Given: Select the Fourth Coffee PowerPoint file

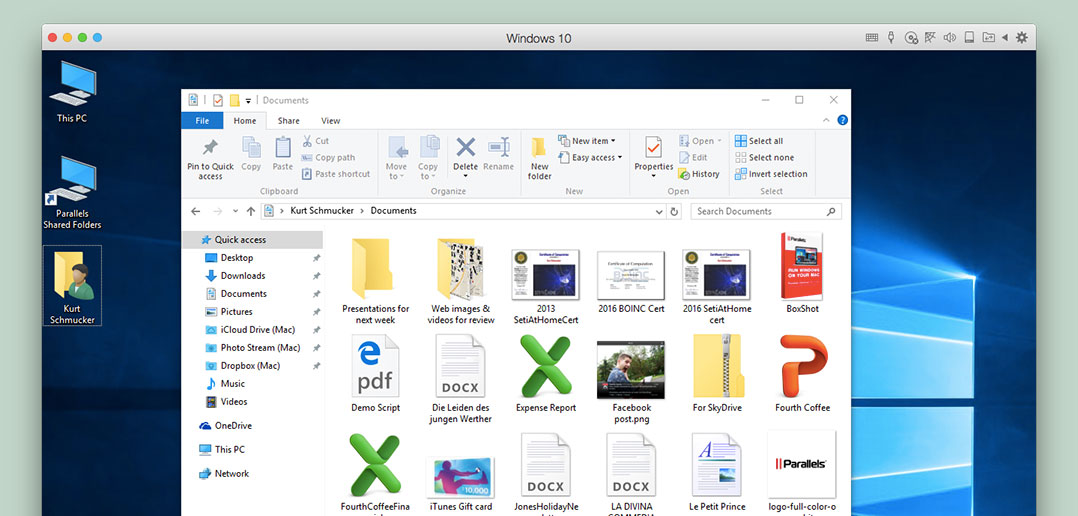Looking at the screenshot, I should 802,374.
